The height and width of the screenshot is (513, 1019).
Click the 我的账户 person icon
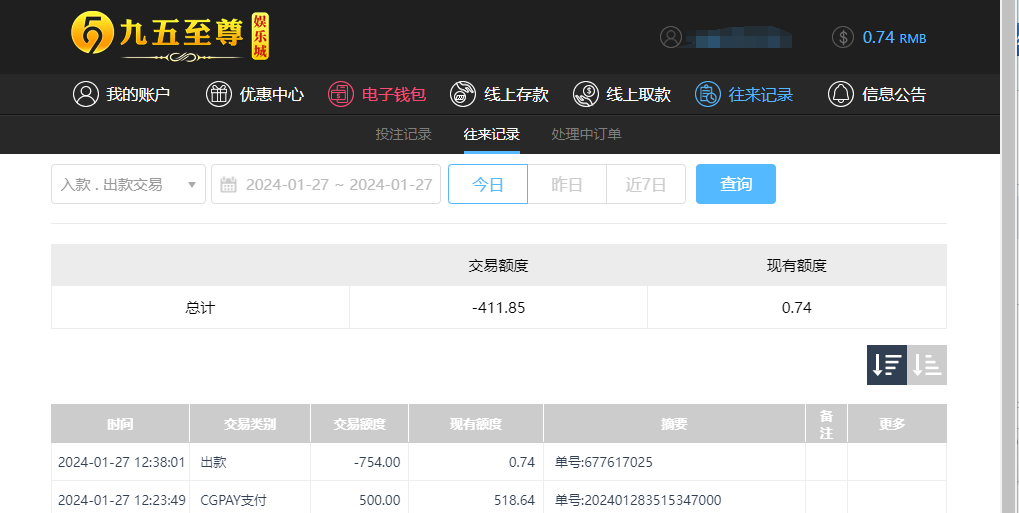point(86,94)
